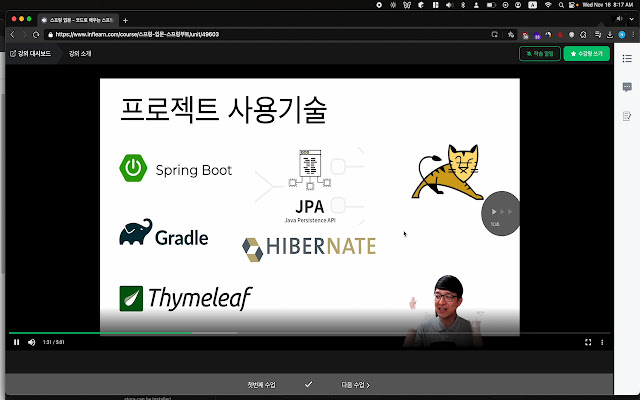Open the comments chat sidebar icon
The image size is (640, 400).
coord(627,87)
